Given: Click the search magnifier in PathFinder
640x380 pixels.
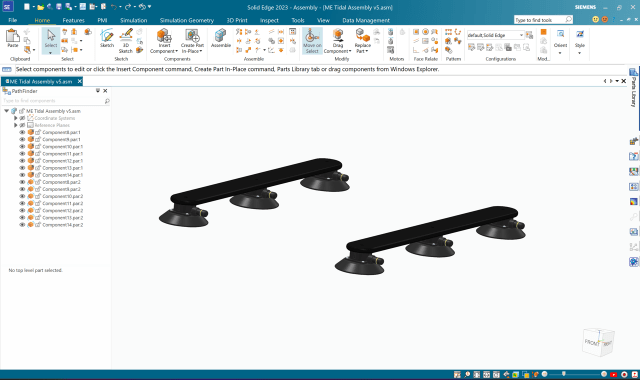Looking at the screenshot, I should (x=107, y=101).
